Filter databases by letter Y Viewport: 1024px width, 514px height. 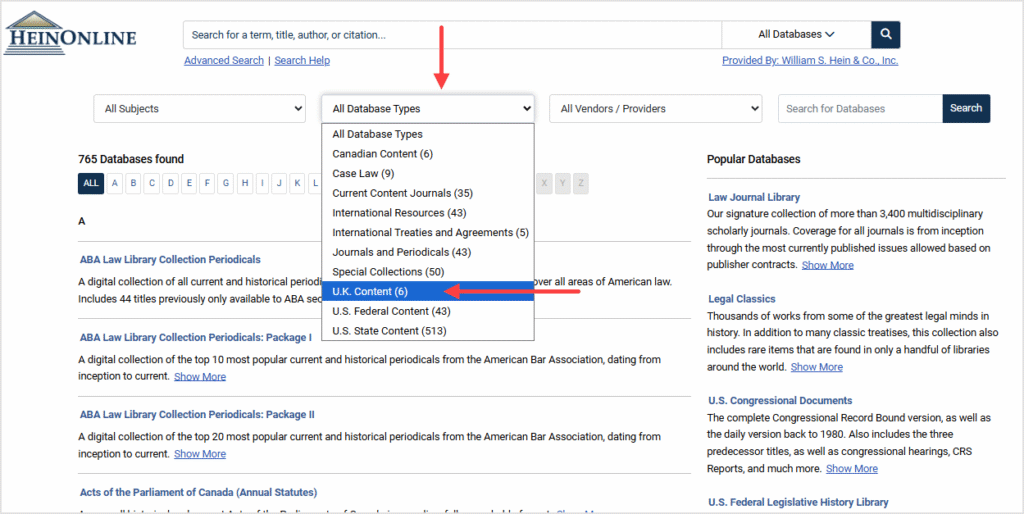[x=562, y=184]
